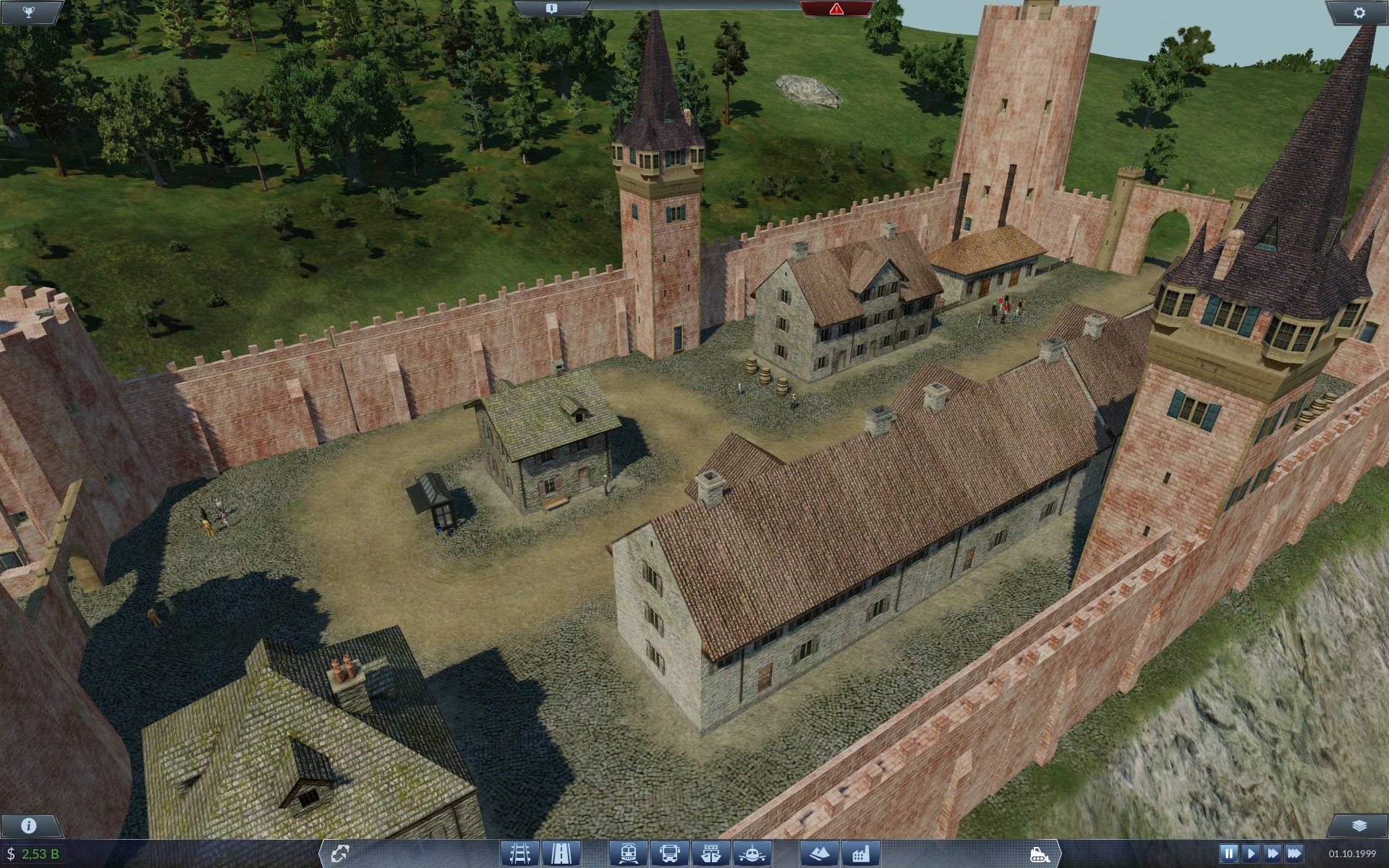Open the terrain landscaping tool

[820, 854]
